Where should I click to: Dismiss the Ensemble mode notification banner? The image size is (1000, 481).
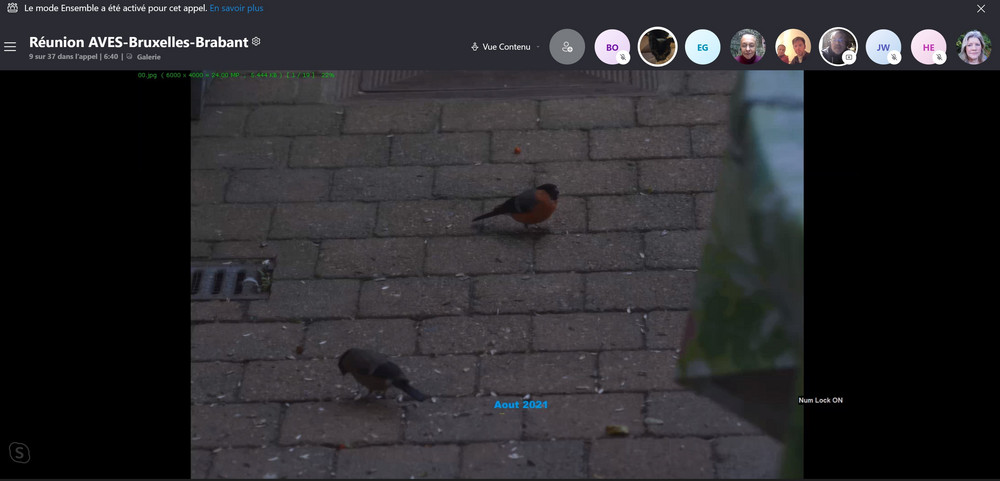(x=980, y=8)
